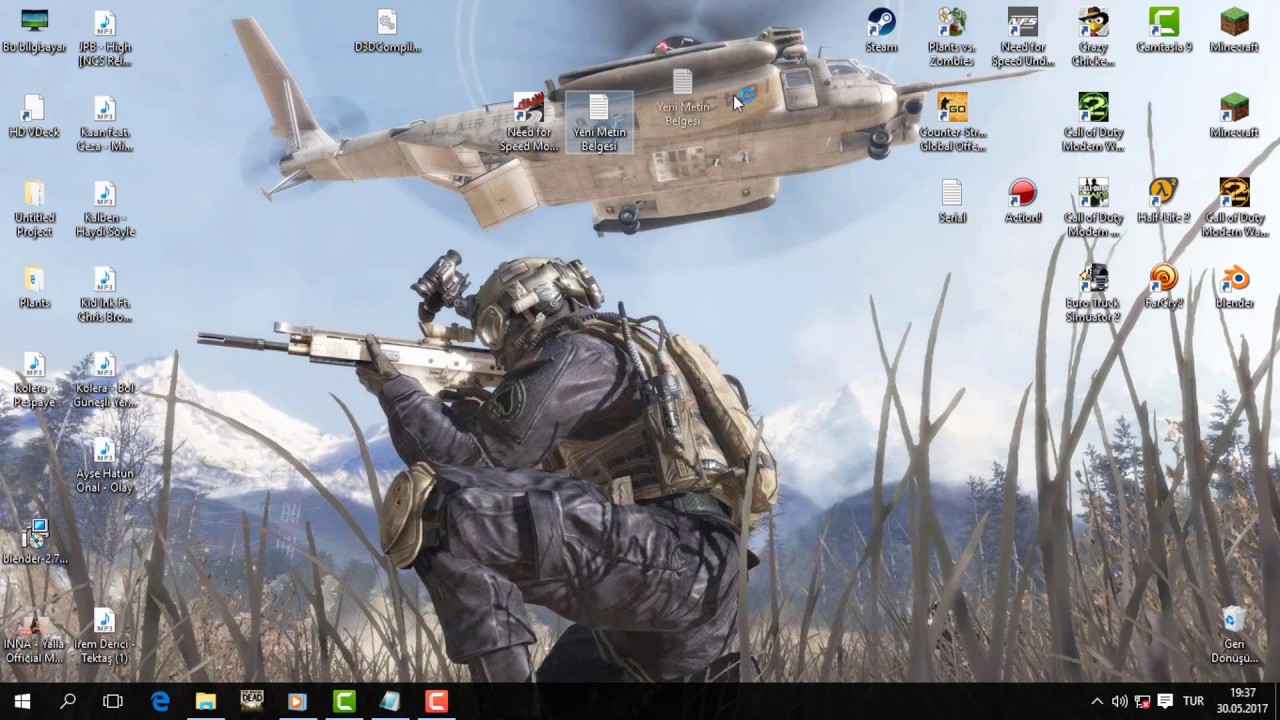Select the Kid Ink Ft. Chris Bro MP3

pos(104,295)
